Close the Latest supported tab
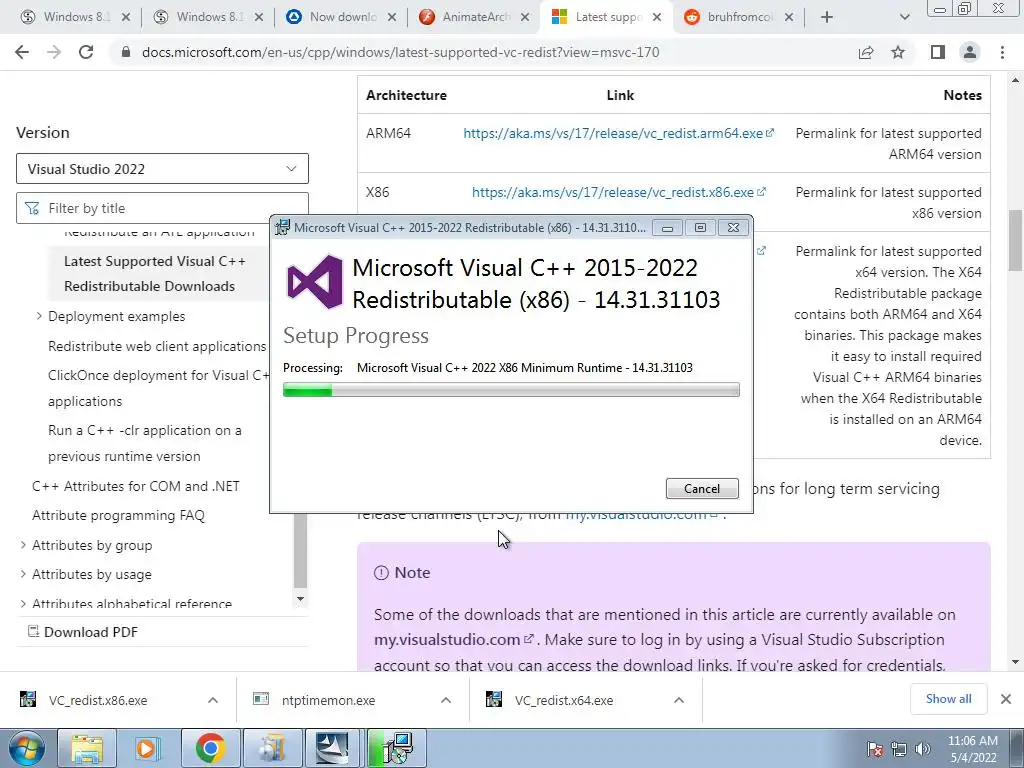Image resolution: width=1024 pixels, height=768 pixels. (x=657, y=17)
